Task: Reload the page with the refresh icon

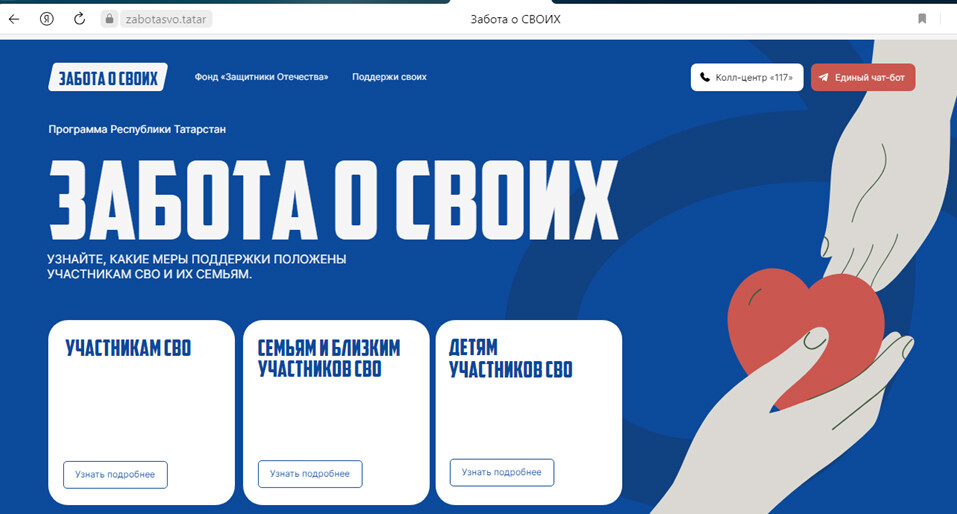Action: click(79, 19)
